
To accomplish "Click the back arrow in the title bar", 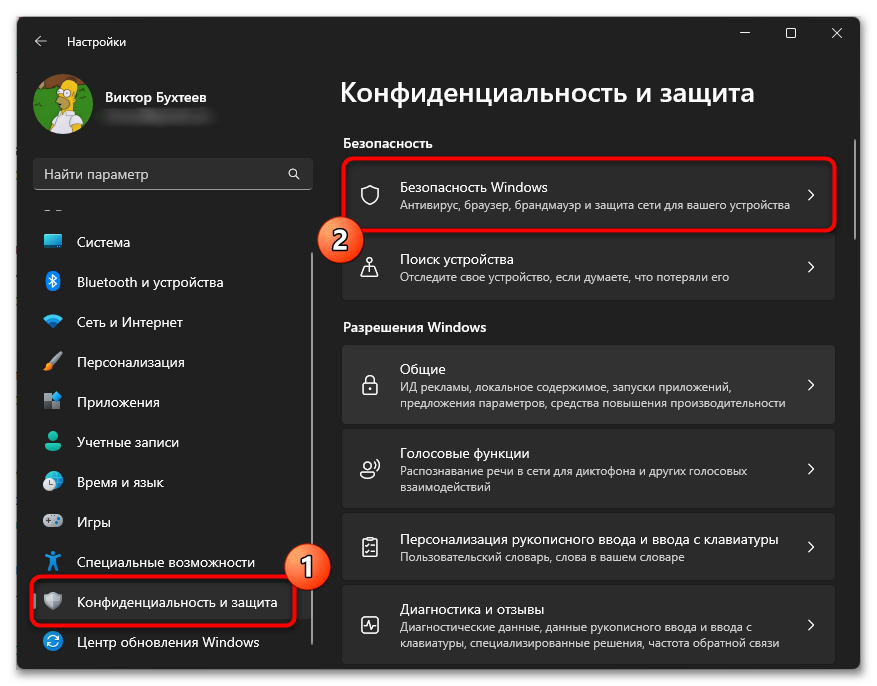I will 41,41.
